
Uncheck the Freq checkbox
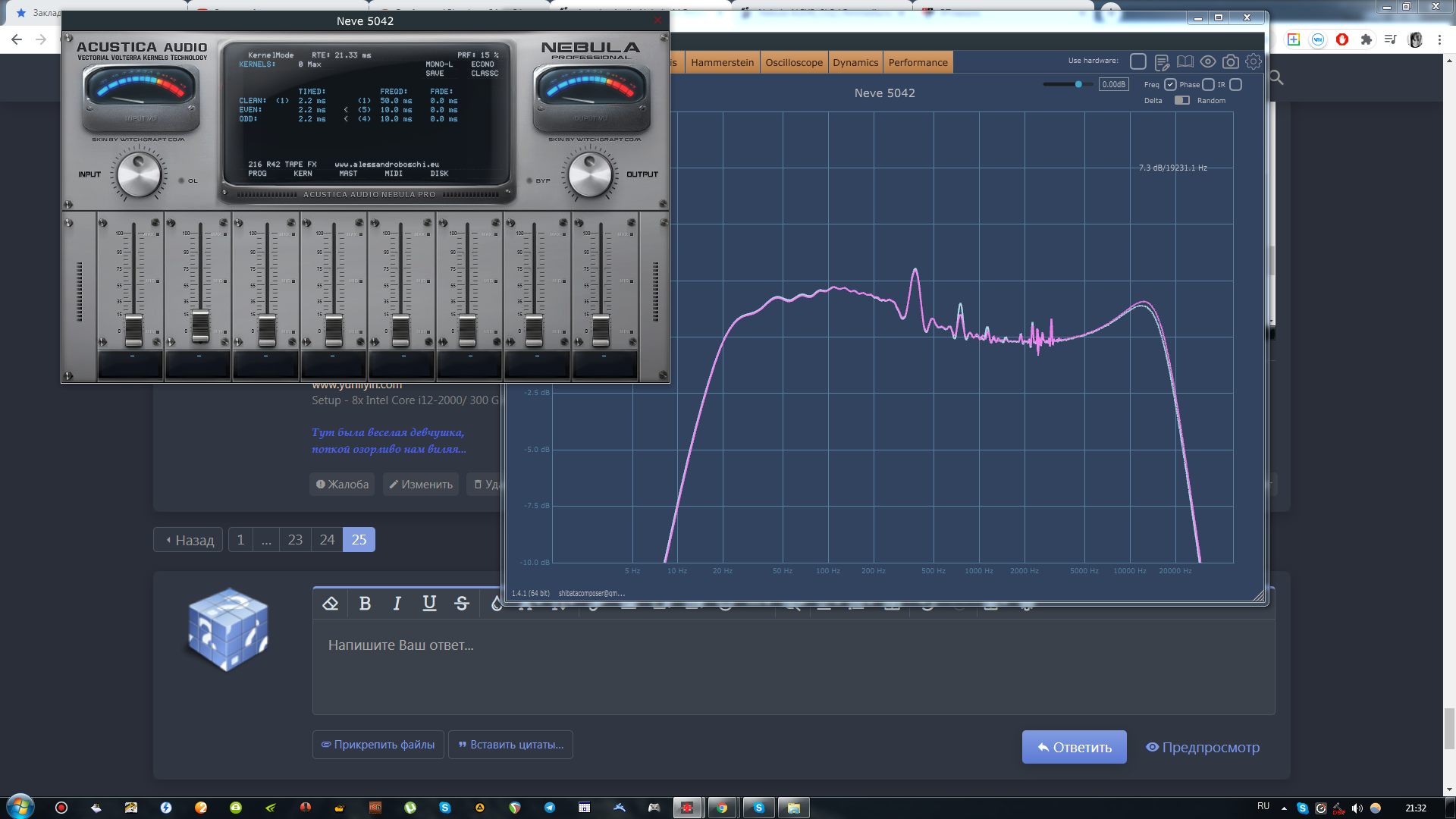[x=1170, y=84]
